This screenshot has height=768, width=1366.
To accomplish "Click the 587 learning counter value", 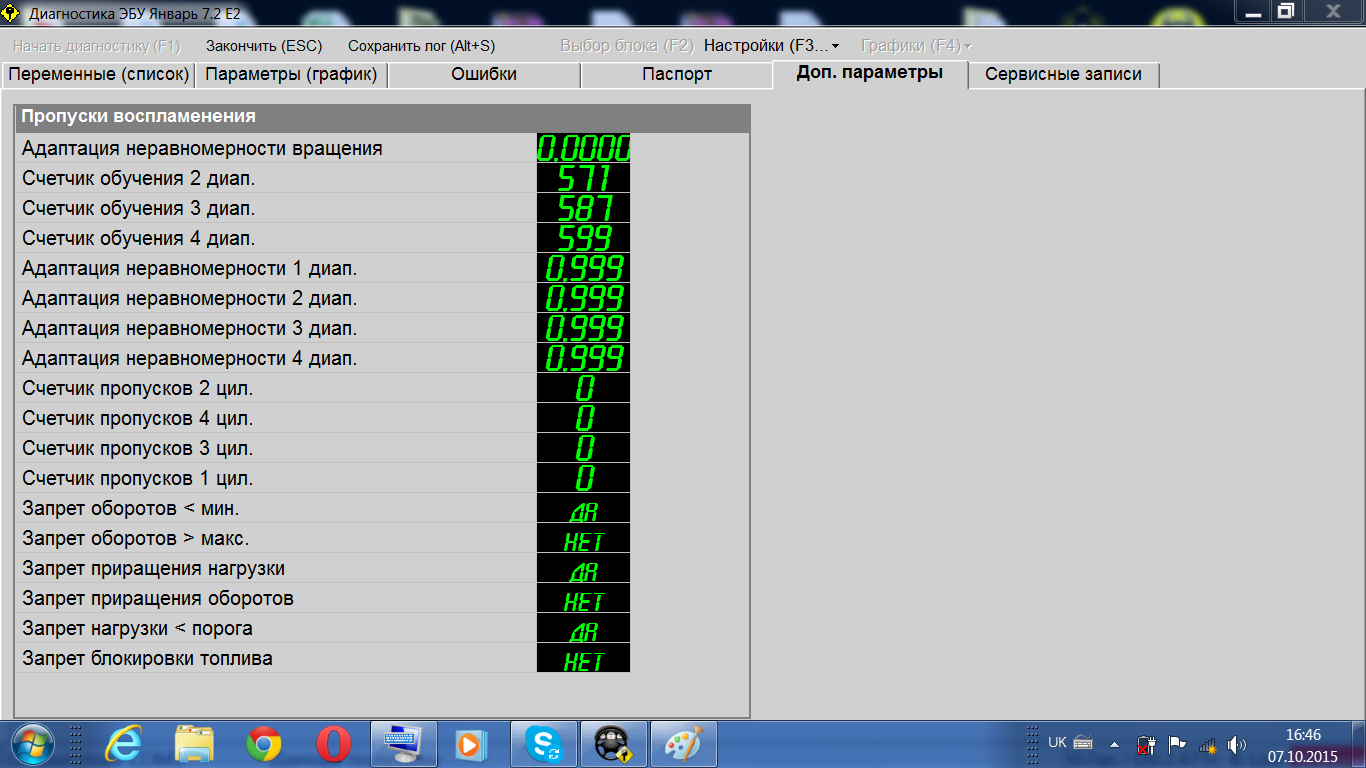I will point(584,209).
